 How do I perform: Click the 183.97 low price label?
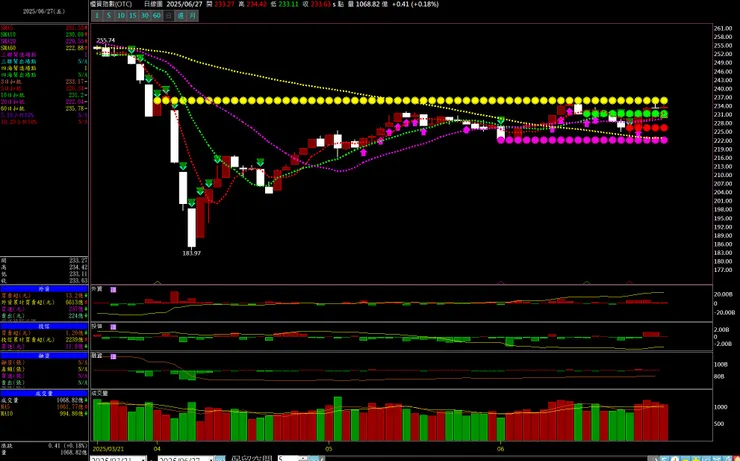tap(192, 253)
